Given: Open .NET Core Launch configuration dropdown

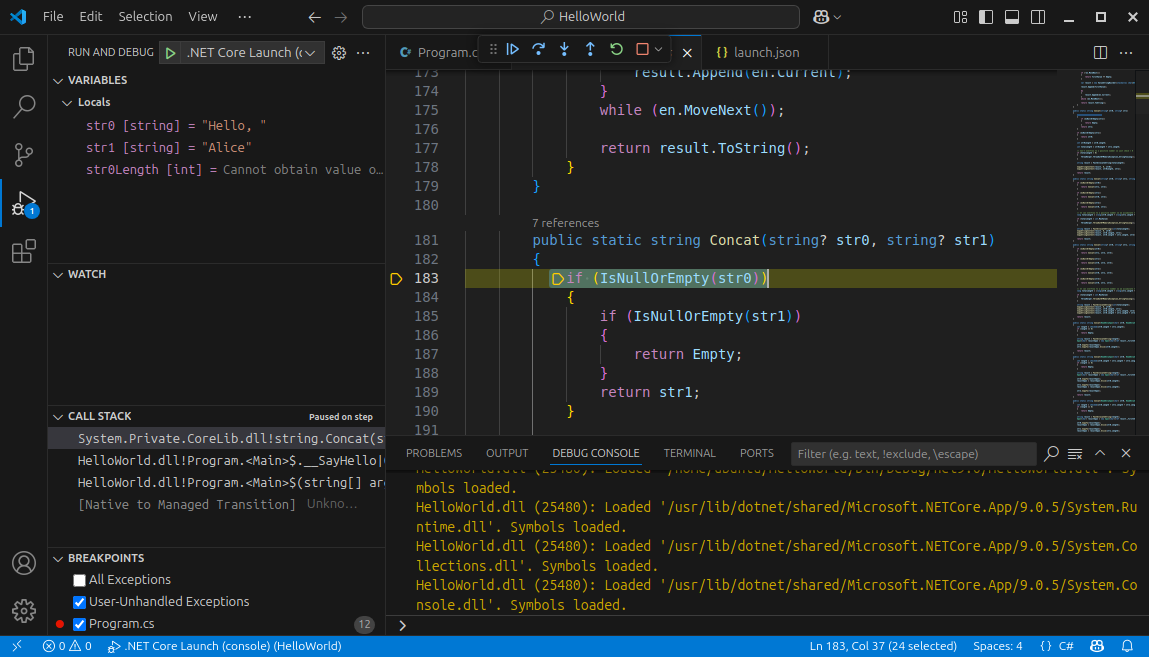Looking at the screenshot, I should click(251, 53).
